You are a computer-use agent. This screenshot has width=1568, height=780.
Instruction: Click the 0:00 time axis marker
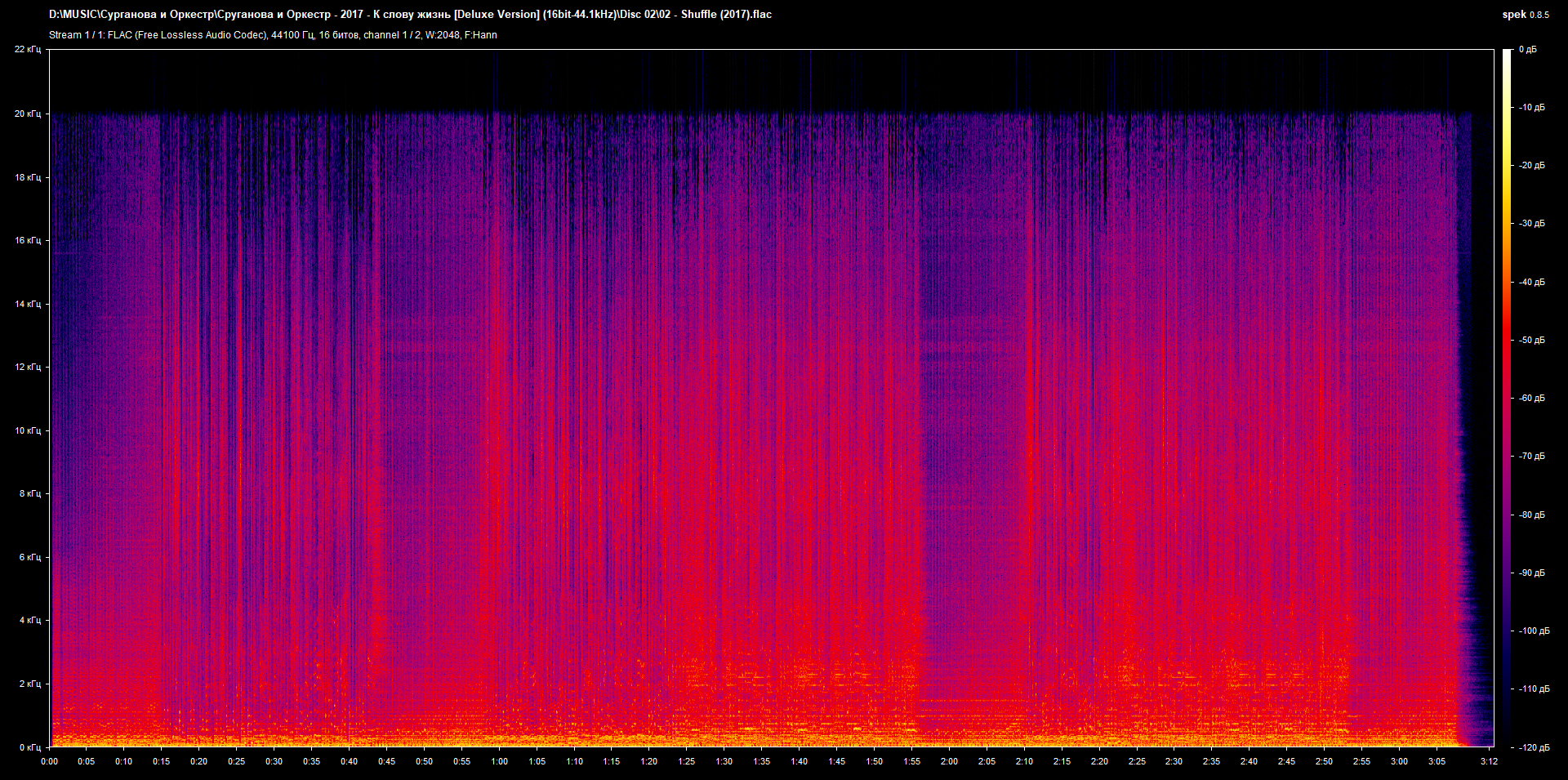point(49,761)
